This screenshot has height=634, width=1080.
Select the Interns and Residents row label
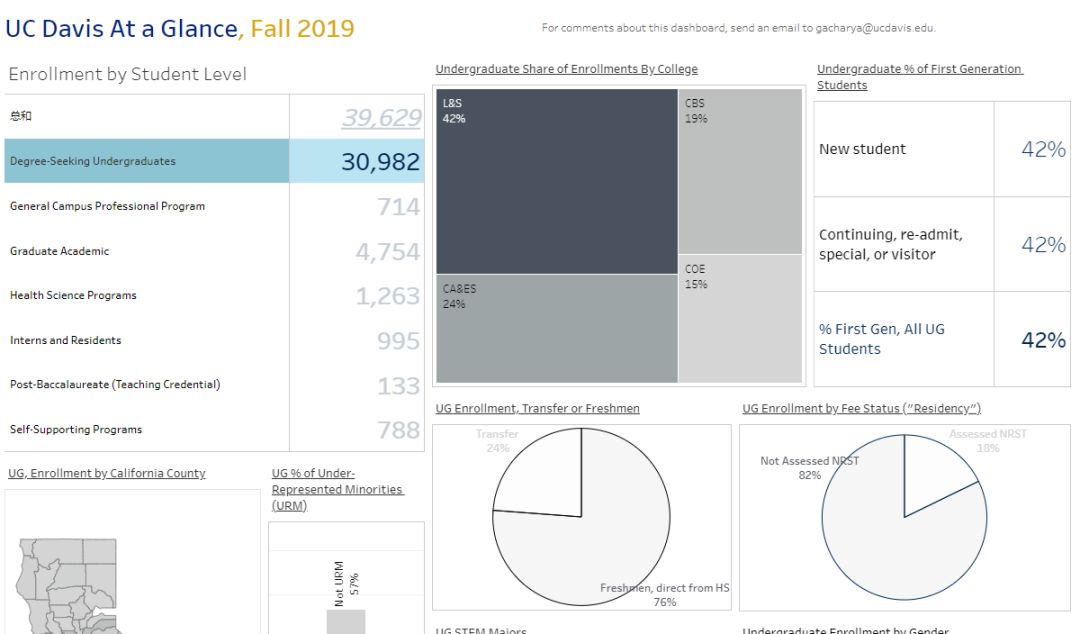(x=65, y=340)
